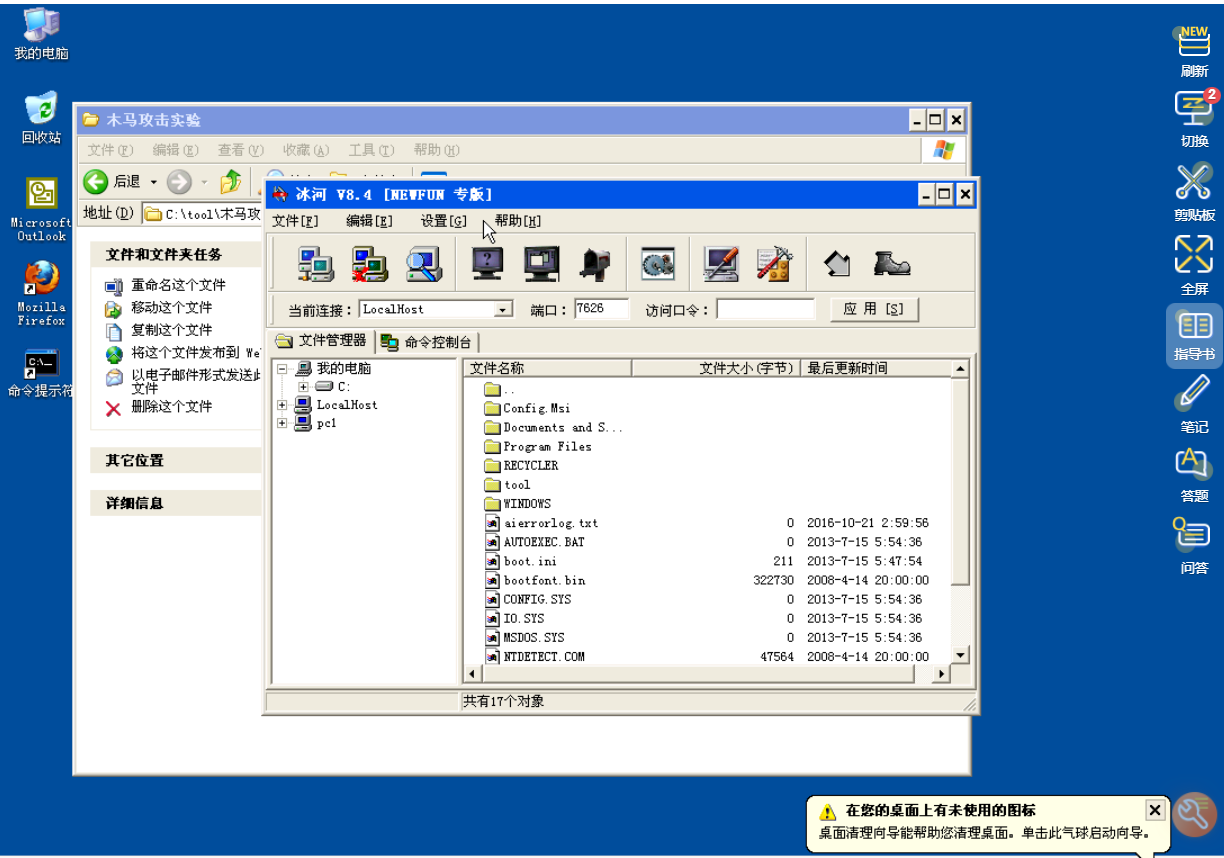This screenshot has height=858, width=1224.
Task: Close the desktop cleanup balloon tip
Action: tap(1155, 810)
